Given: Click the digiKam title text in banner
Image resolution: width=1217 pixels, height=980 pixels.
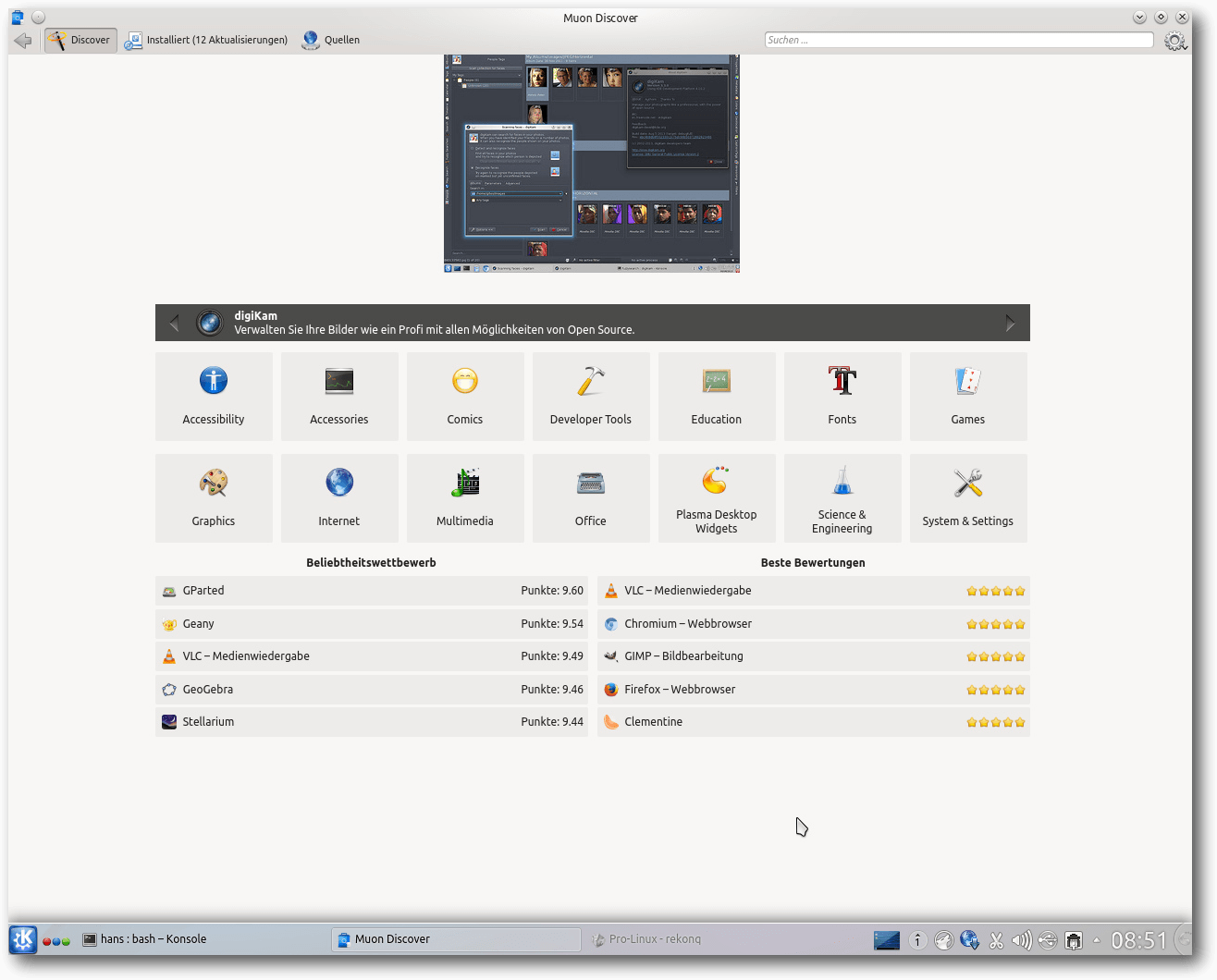Looking at the screenshot, I should (255, 315).
